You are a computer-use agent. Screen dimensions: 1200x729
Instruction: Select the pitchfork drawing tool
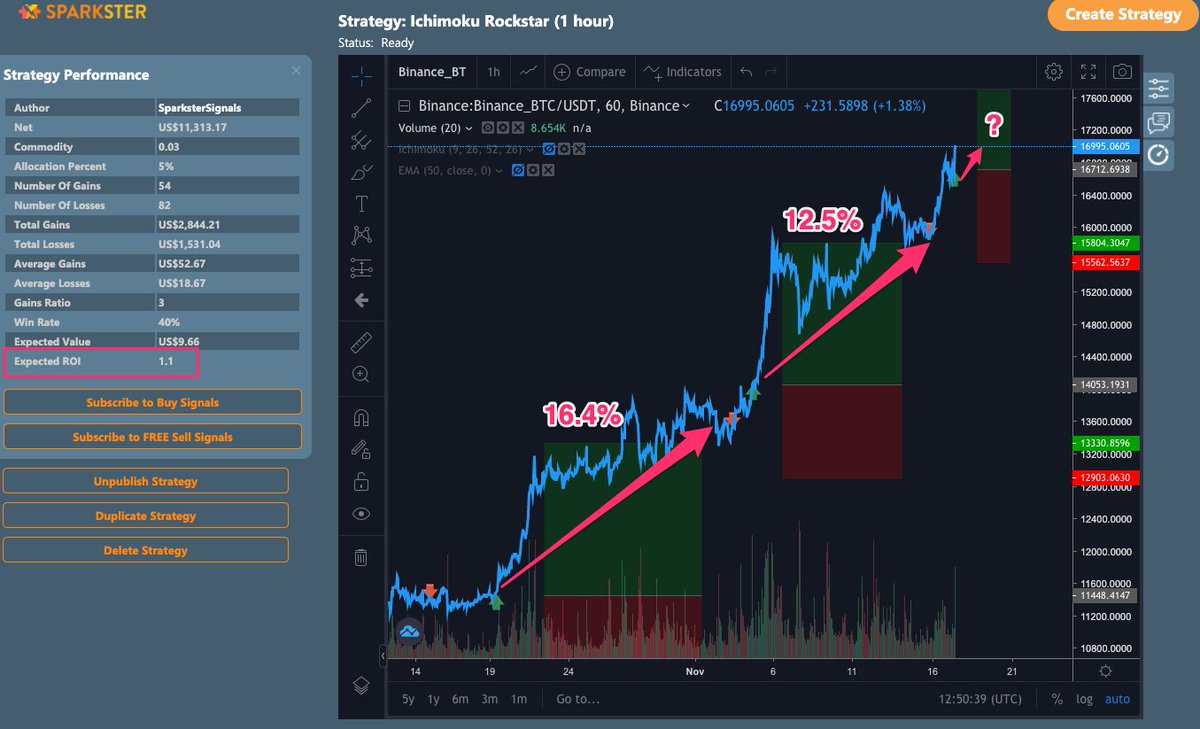coord(362,141)
